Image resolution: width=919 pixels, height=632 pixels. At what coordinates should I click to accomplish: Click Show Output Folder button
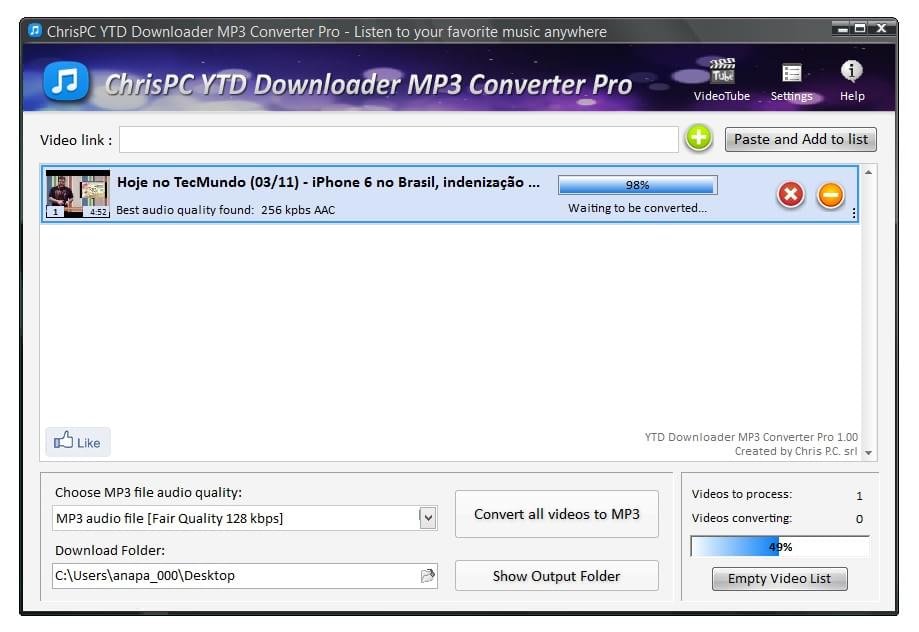(557, 576)
